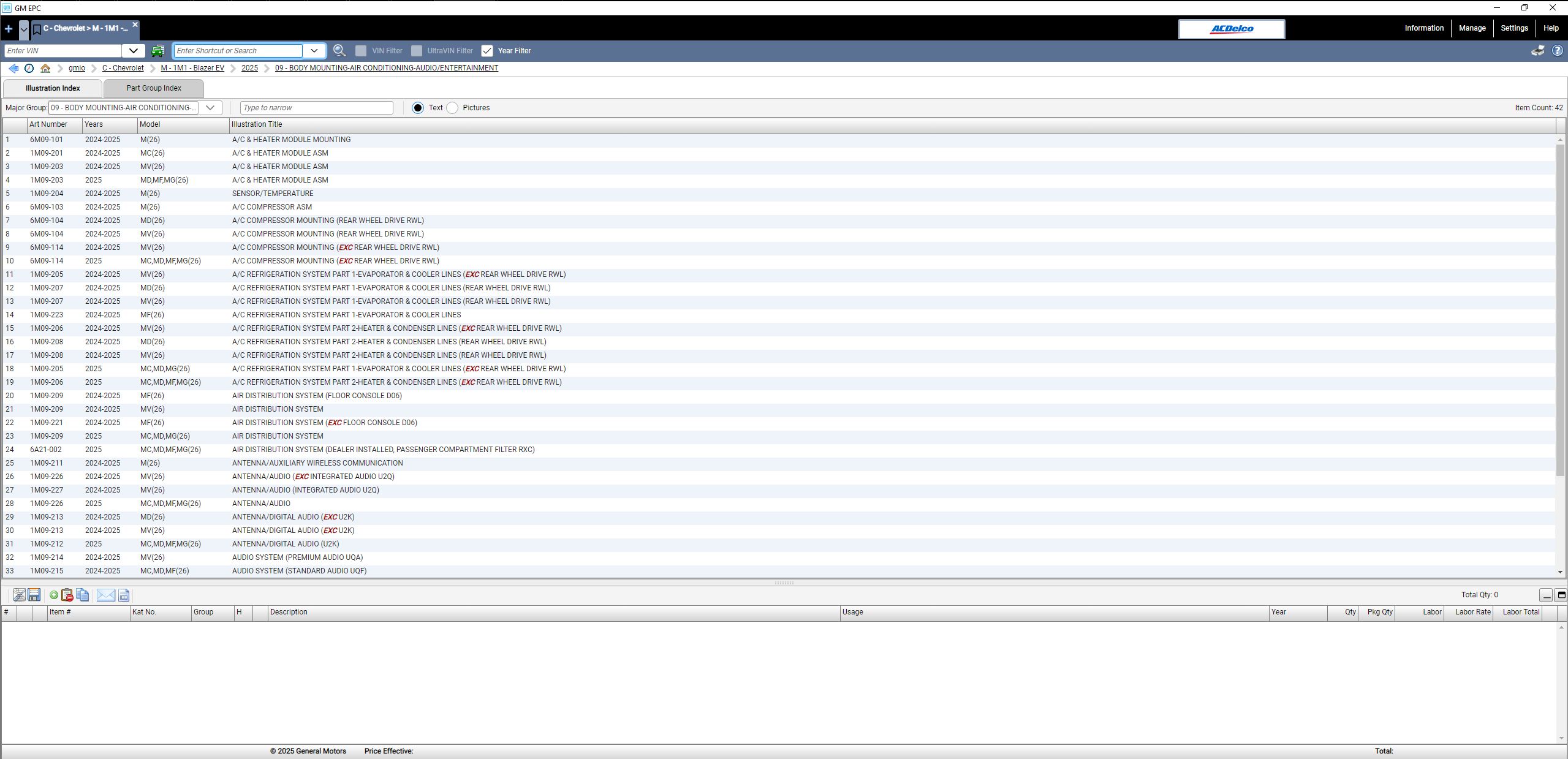Open the shortcut search dropdown arrow

[314, 51]
